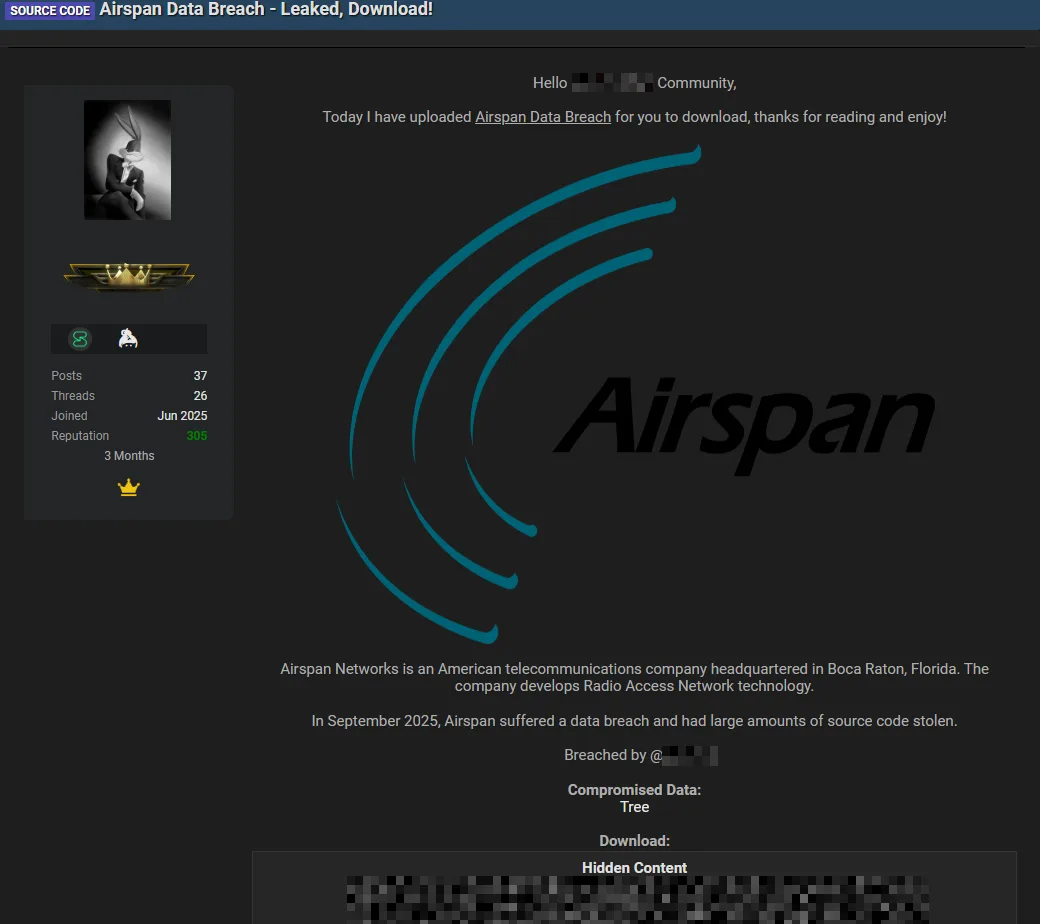Open the Airspan Data Breach link
Screen dimensions: 1040x924
coord(542,116)
